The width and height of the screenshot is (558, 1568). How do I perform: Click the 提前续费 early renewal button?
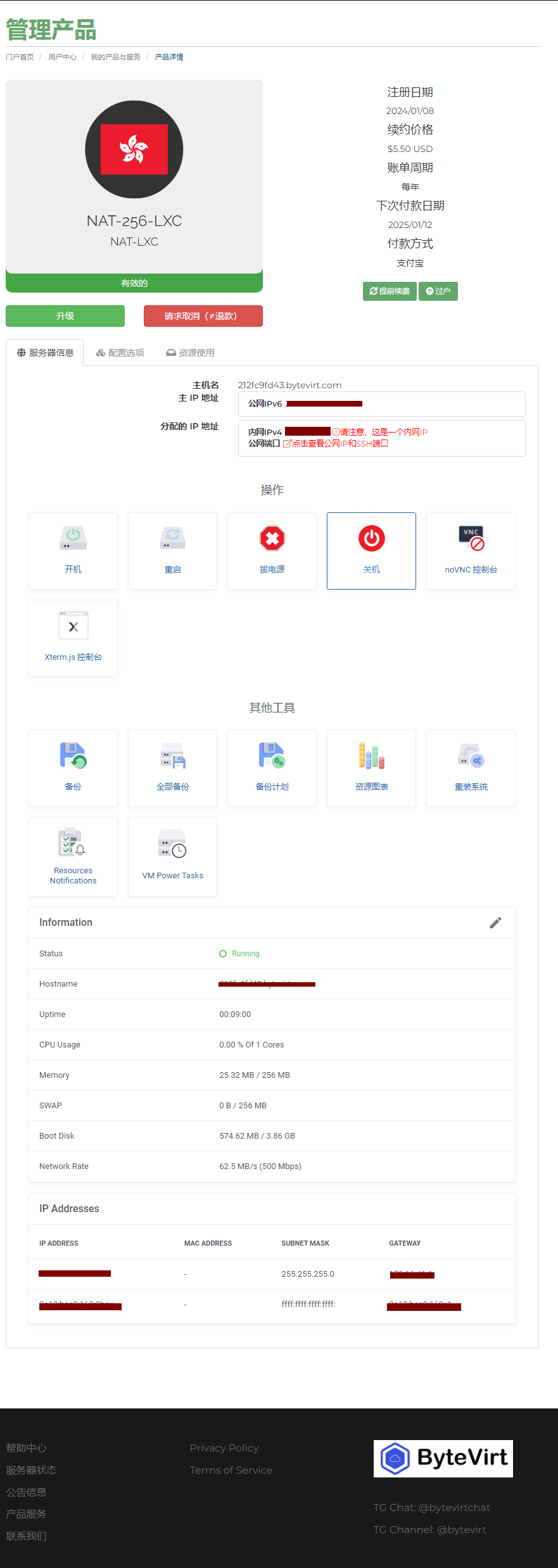point(390,291)
